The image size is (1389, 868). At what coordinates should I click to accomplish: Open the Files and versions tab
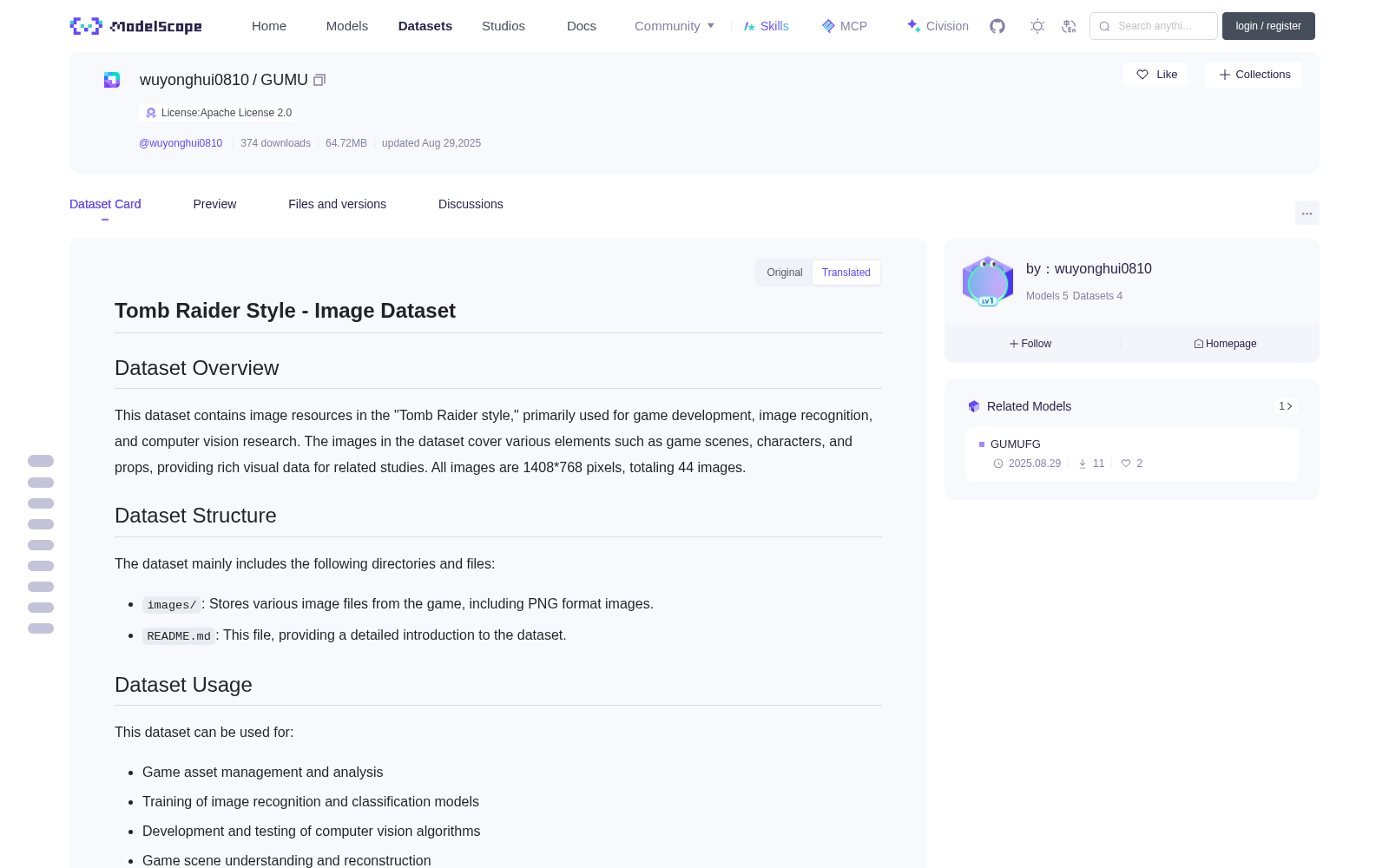click(x=337, y=204)
